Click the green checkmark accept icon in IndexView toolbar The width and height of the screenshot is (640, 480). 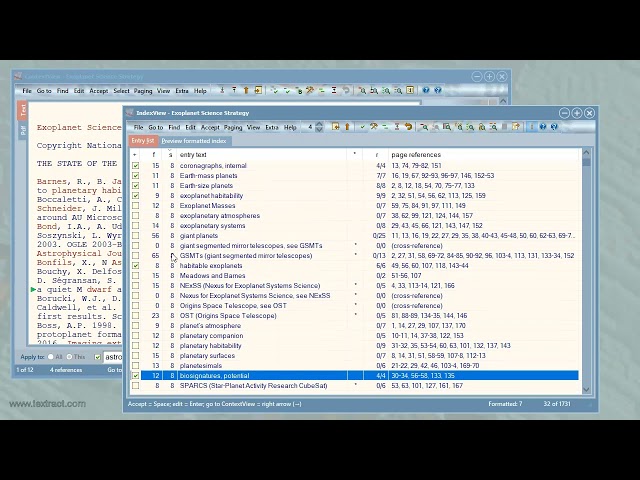[362, 127]
